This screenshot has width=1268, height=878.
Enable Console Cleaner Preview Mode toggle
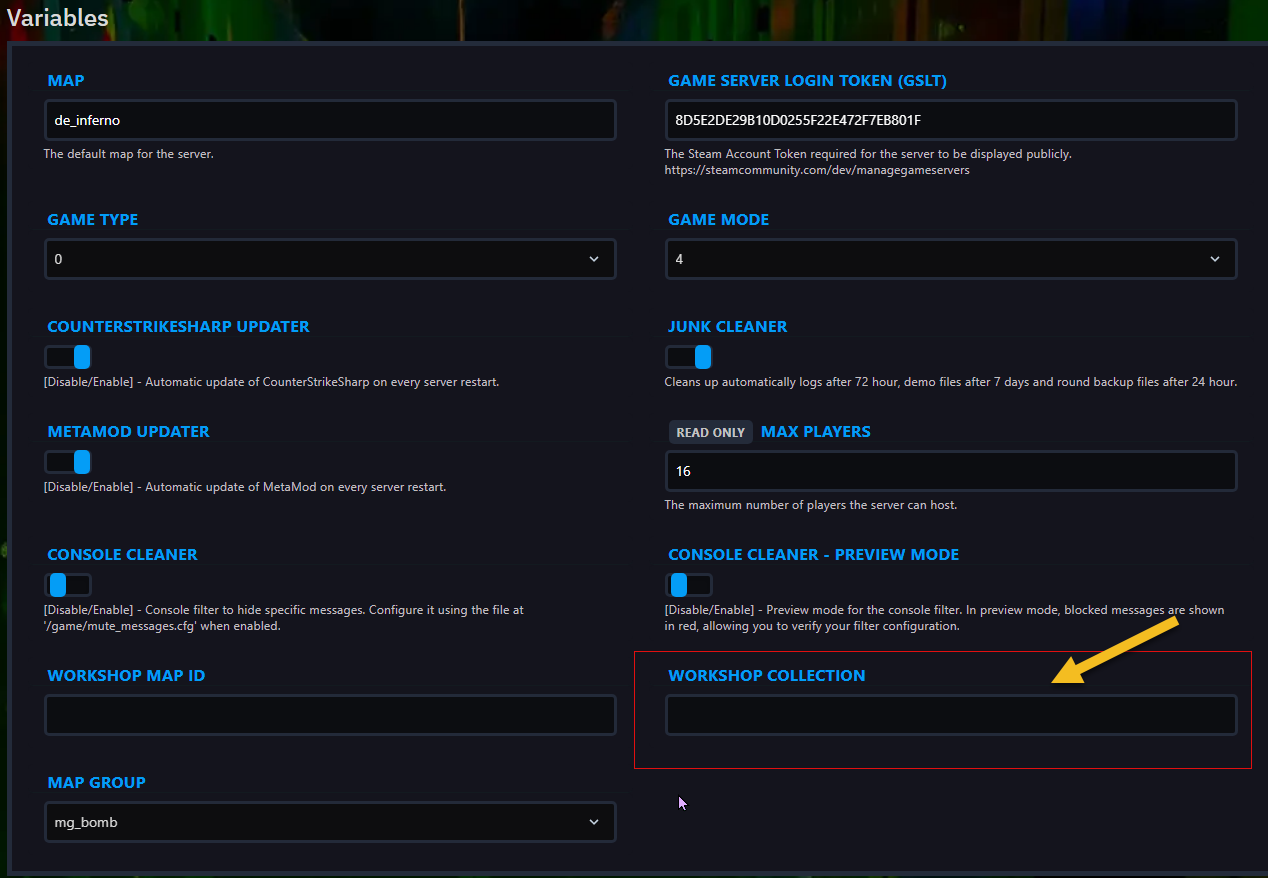[689, 585]
